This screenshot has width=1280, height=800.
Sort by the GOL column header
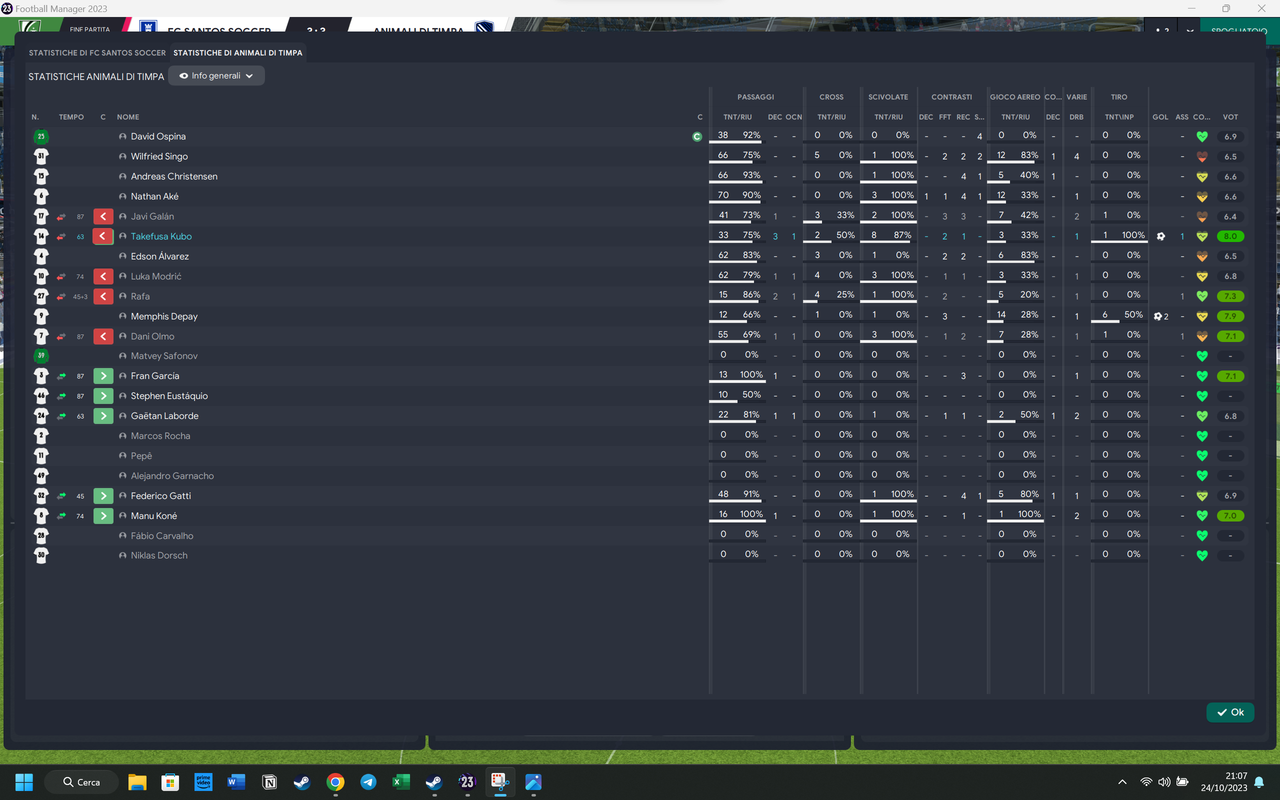(1160, 117)
